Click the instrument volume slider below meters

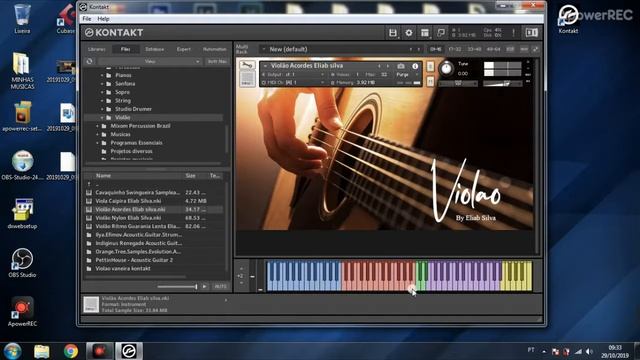click(x=502, y=84)
